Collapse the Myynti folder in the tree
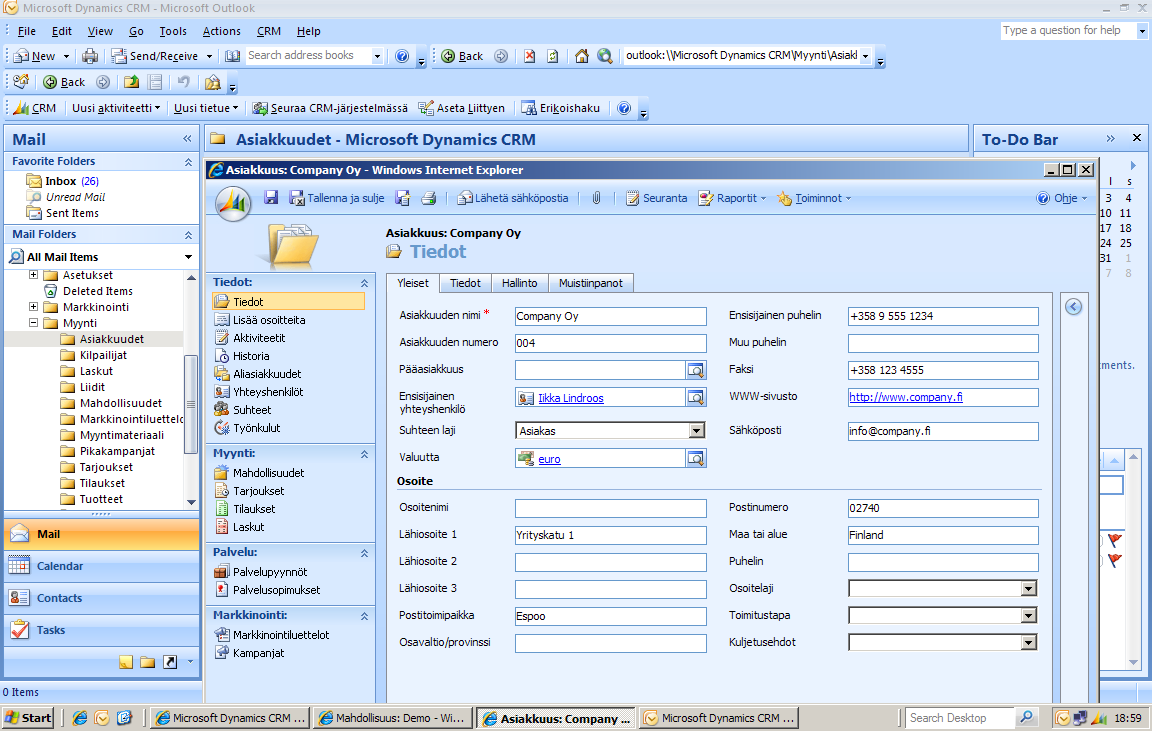The width and height of the screenshot is (1152, 731). coord(33,323)
